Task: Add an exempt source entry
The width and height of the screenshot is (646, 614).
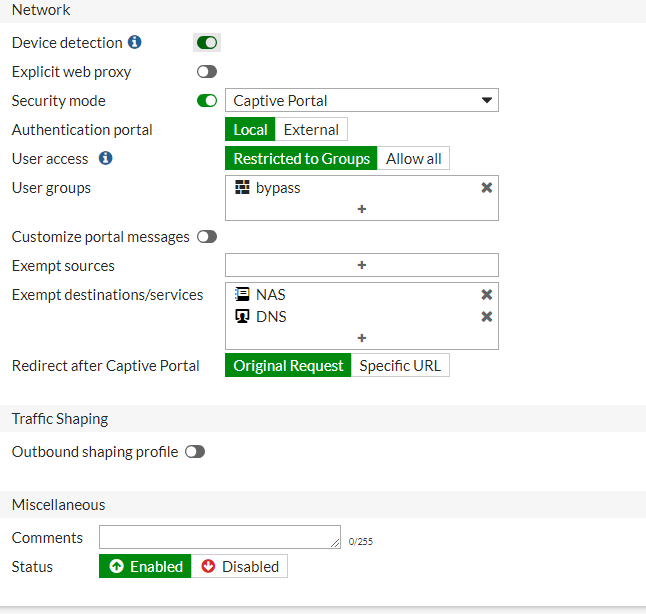Action: coord(362,265)
